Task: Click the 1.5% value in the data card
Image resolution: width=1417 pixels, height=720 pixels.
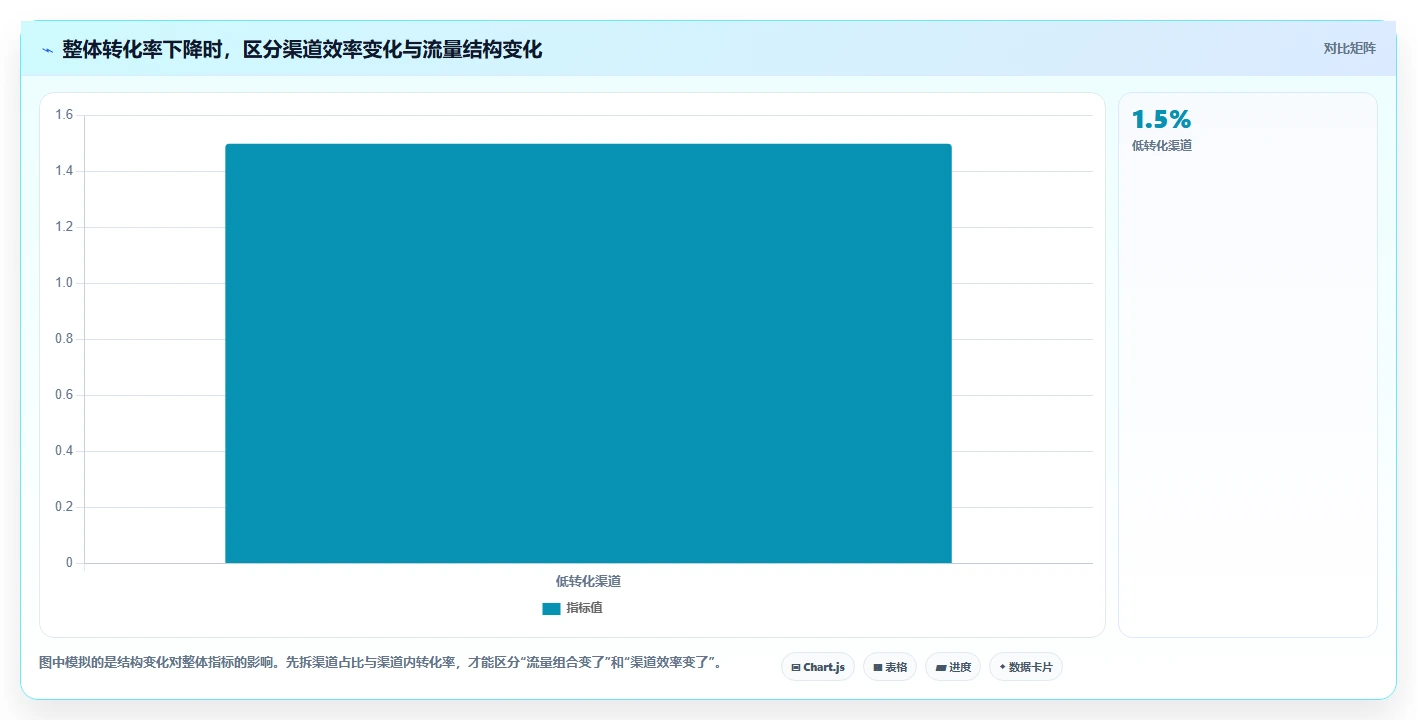Action: [1161, 120]
